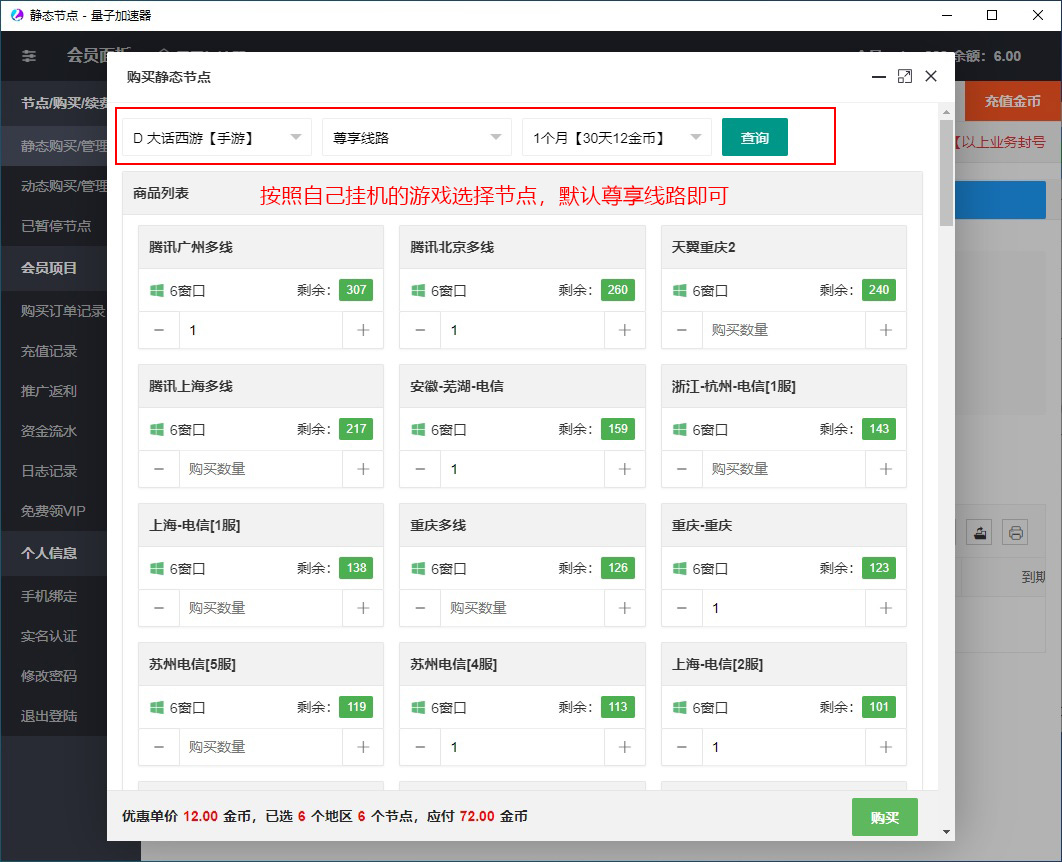Maximize the 购买静态节点 dialog
The height and width of the screenshot is (862, 1062).
click(x=904, y=77)
